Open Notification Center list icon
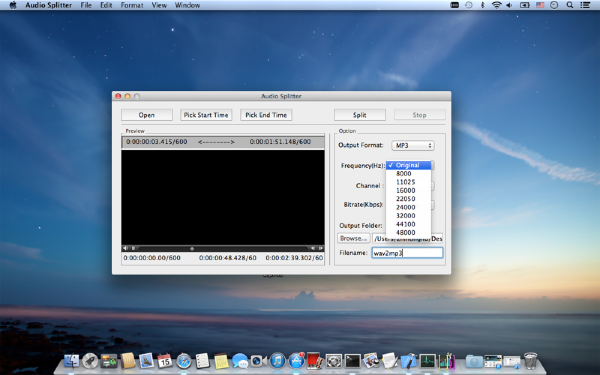 click(585, 5)
